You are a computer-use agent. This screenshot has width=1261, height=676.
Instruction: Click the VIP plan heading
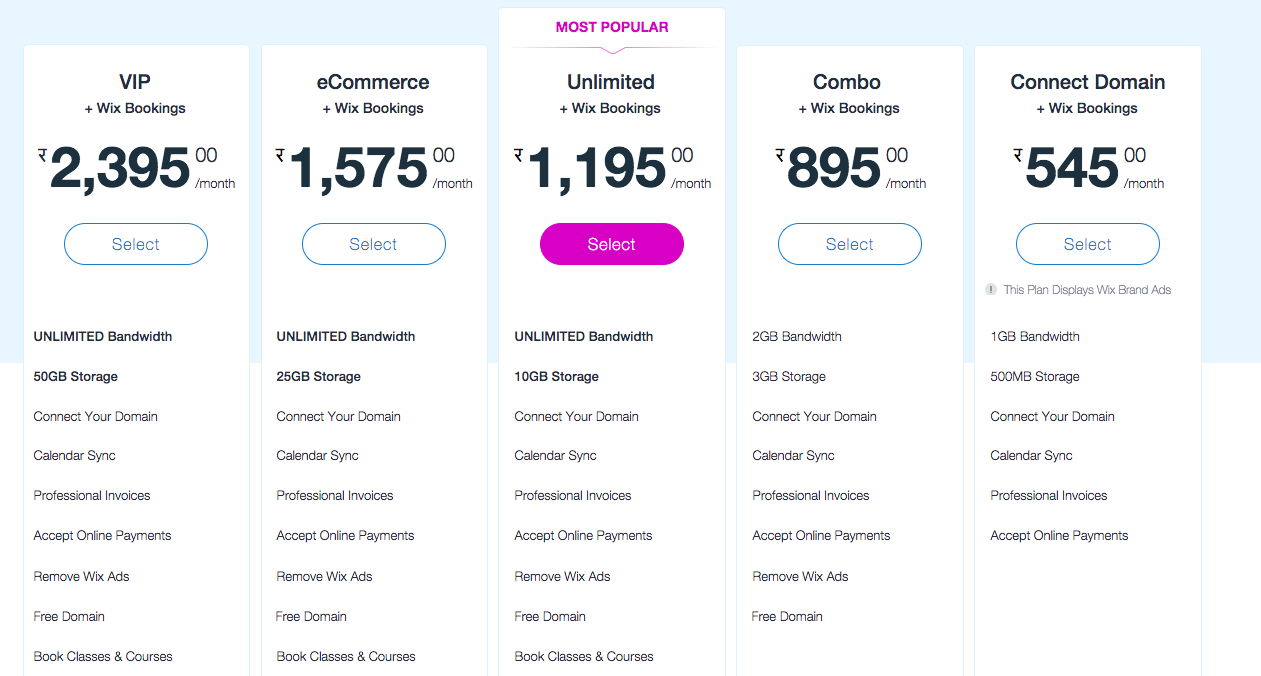click(135, 82)
